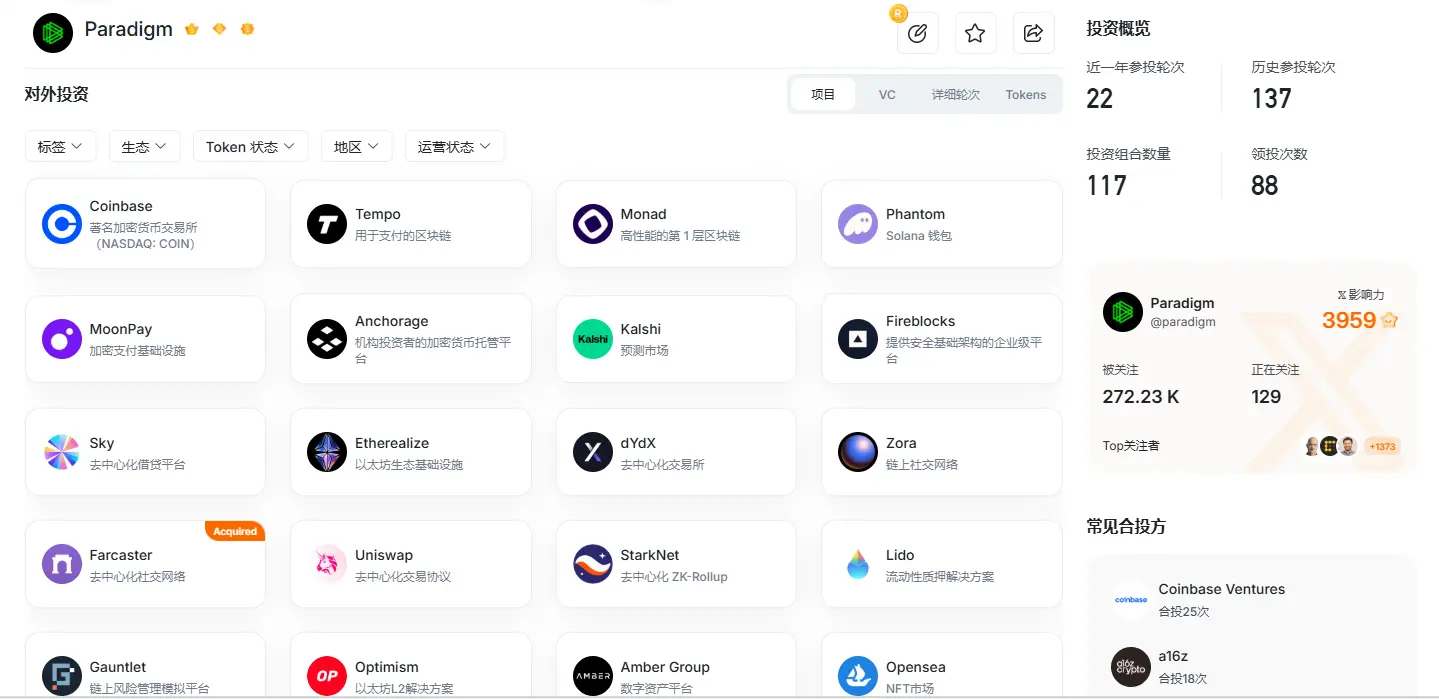Switch to the VC tab
Screen dimensions: 1439x699
pos(886,94)
